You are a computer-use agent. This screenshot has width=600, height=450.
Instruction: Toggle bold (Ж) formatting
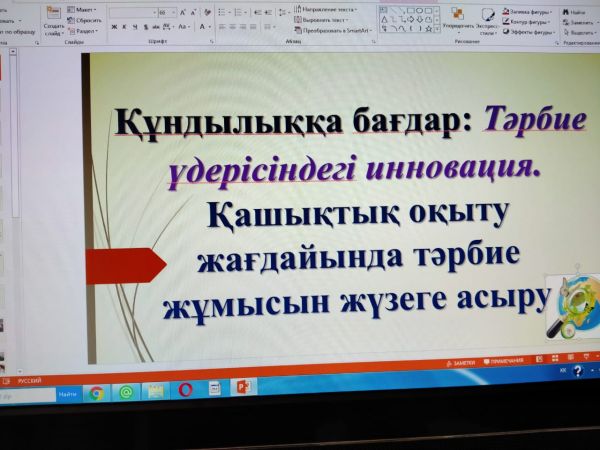click(114, 27)
